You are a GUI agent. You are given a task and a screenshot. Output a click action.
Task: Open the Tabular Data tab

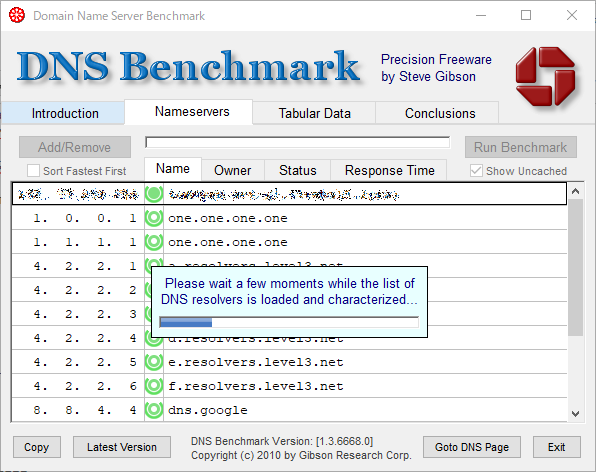(314, 113)
